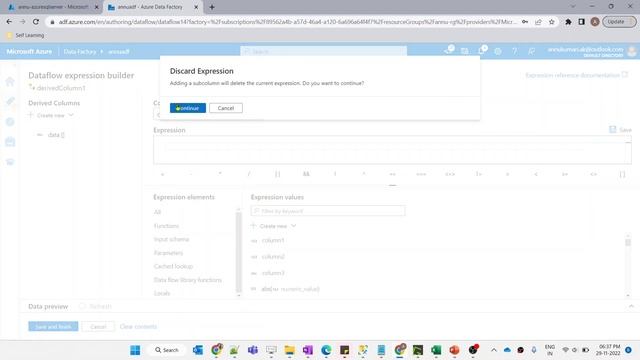The image size is (640, 360).
Task: Insert the && operator
Action: [x=306, y=174]
